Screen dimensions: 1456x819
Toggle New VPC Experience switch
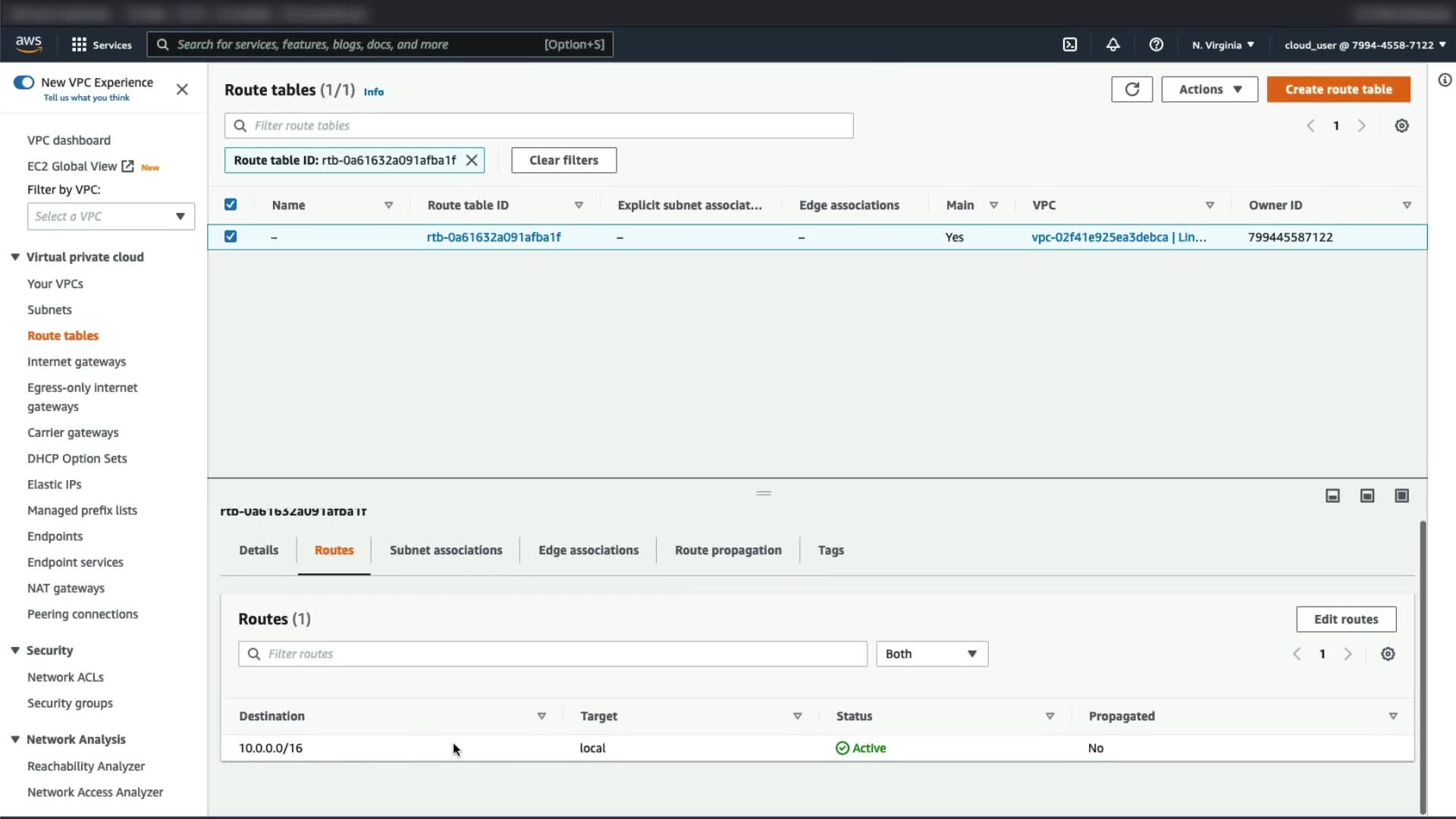pos(24,83)
